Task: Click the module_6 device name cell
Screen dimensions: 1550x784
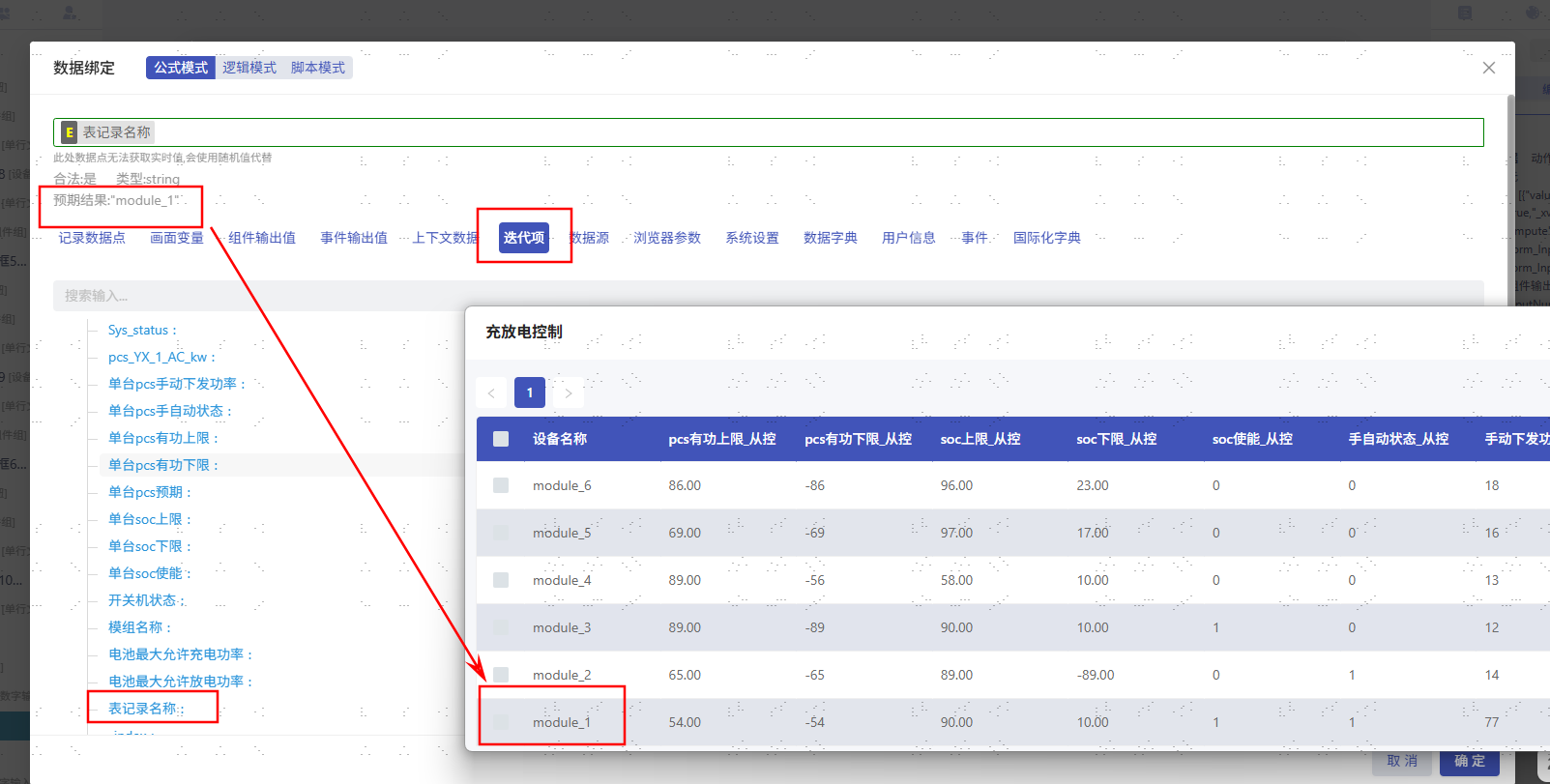Action: 562,485
